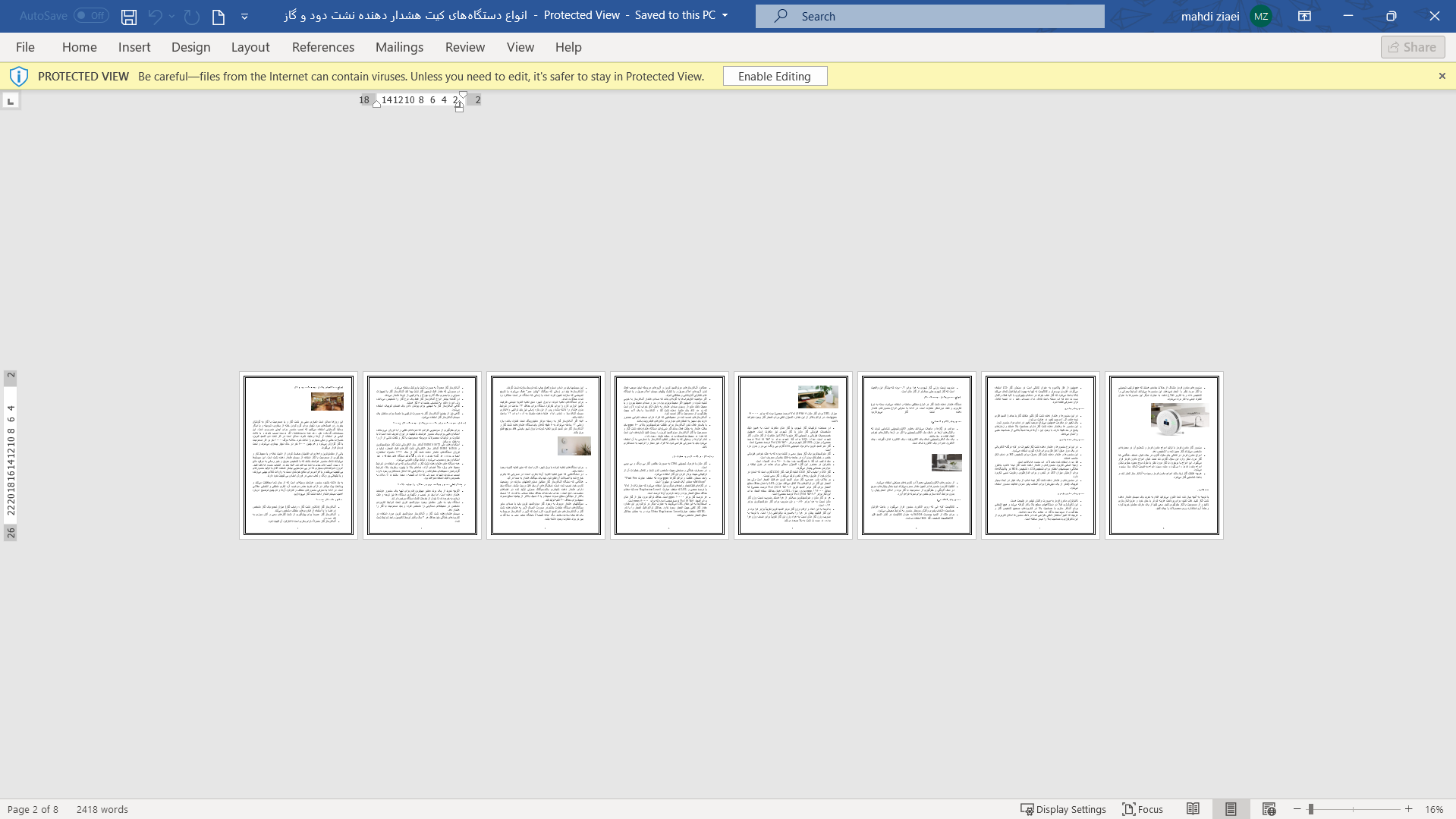The height and width of the screenshot is (819, 1456).
Task: Click the zoom slider handle
Action: coord(1311,809)
